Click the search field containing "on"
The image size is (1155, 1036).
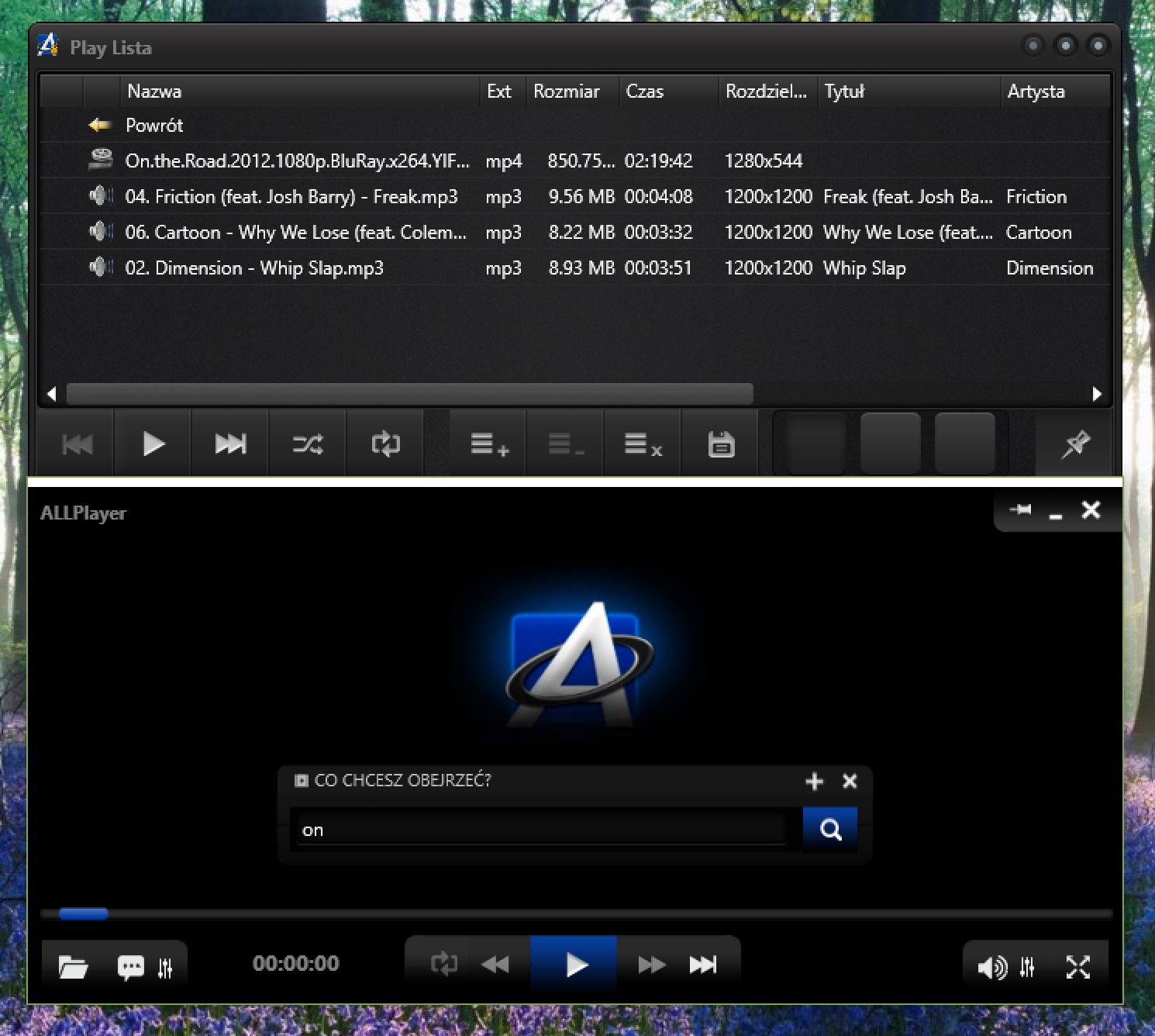[x=540, y=830]
